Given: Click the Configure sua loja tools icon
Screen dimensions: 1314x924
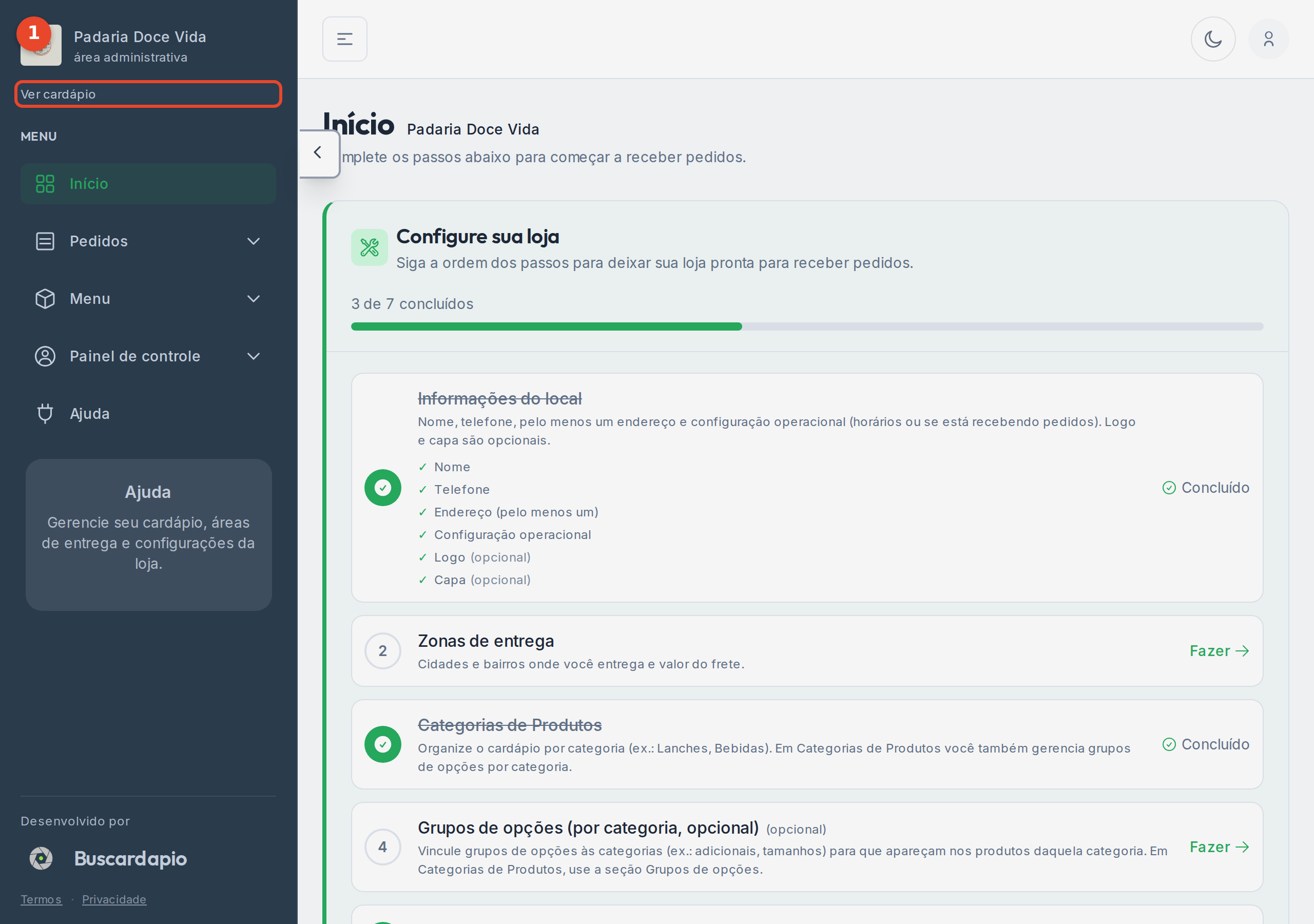Looking at the screenshot, I should pos(369,247).
